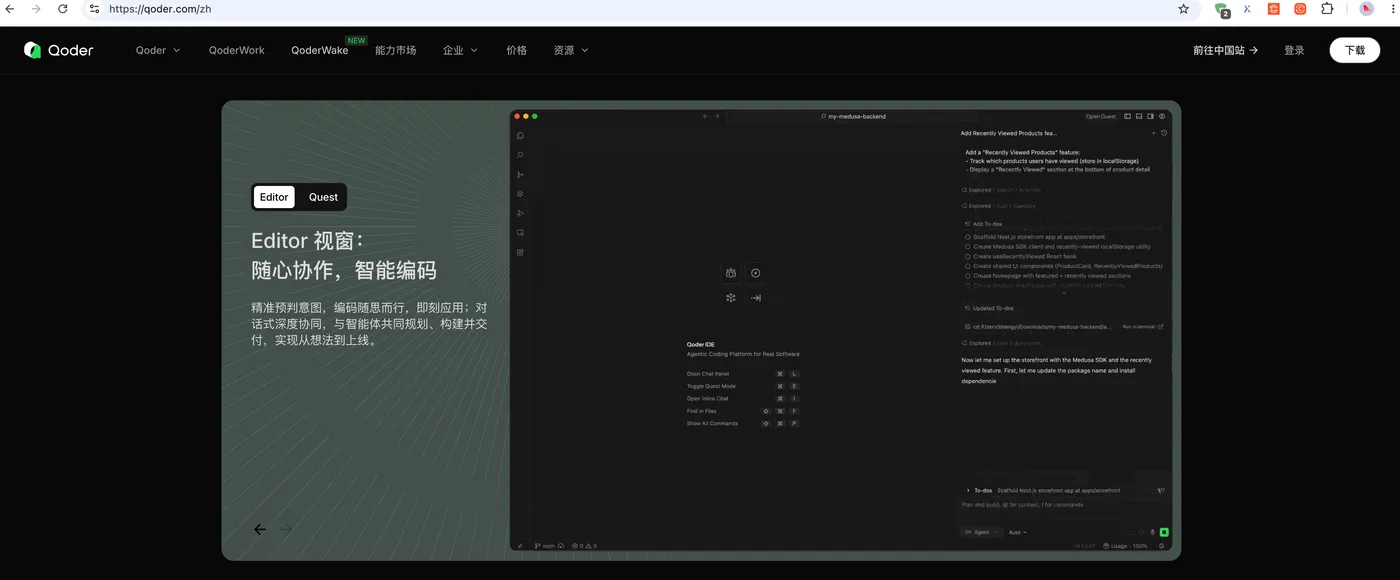Open the Source Control icon in the IDE sidebar
This screenshot has width=1400, height=580.
pos(520,175)
